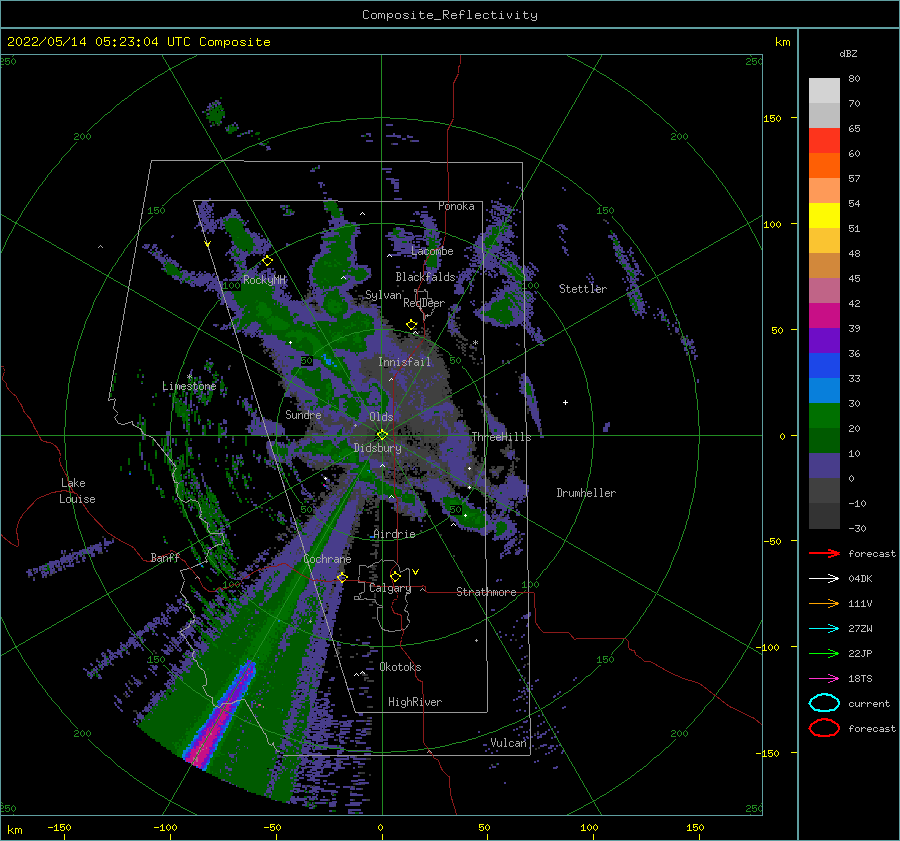900x841 pixels.
Task: Click the Okotoks label
Action: (x=400, y=667)
